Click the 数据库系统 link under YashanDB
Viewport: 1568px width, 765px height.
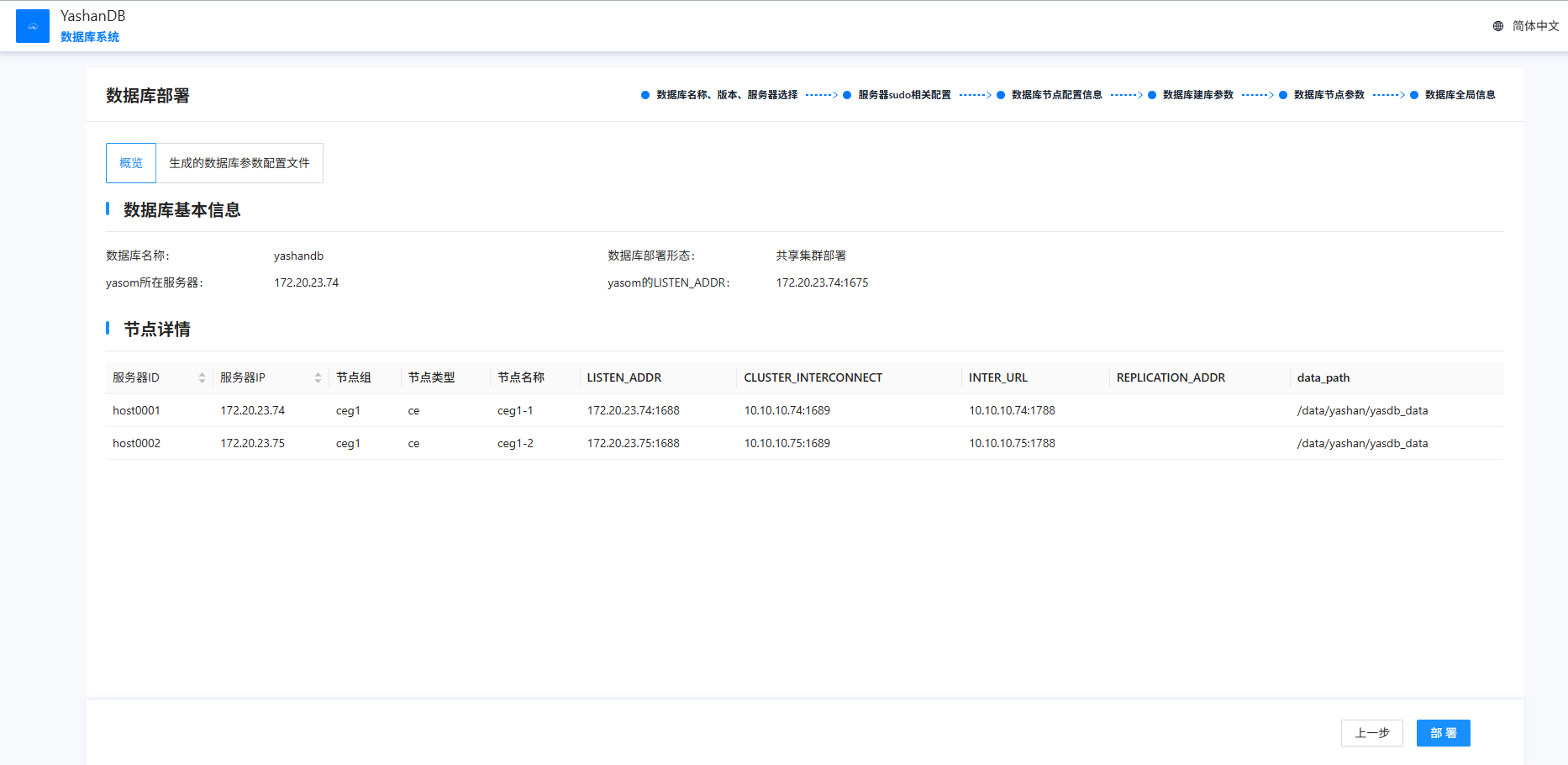pyautogui.click(x=90, y=37)
